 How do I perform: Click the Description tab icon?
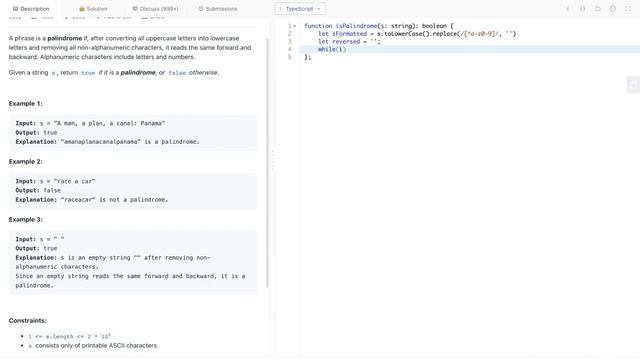click(x=16, y=9)
